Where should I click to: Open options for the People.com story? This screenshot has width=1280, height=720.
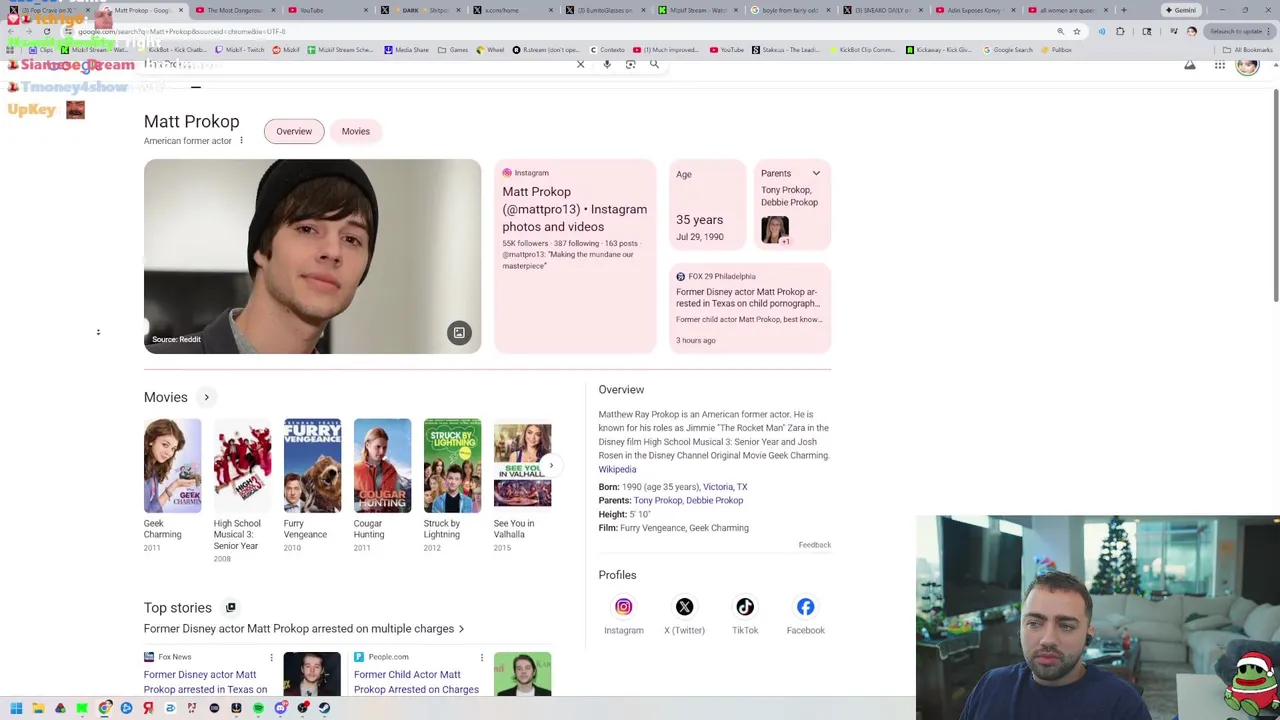click(x=481, y=657)
